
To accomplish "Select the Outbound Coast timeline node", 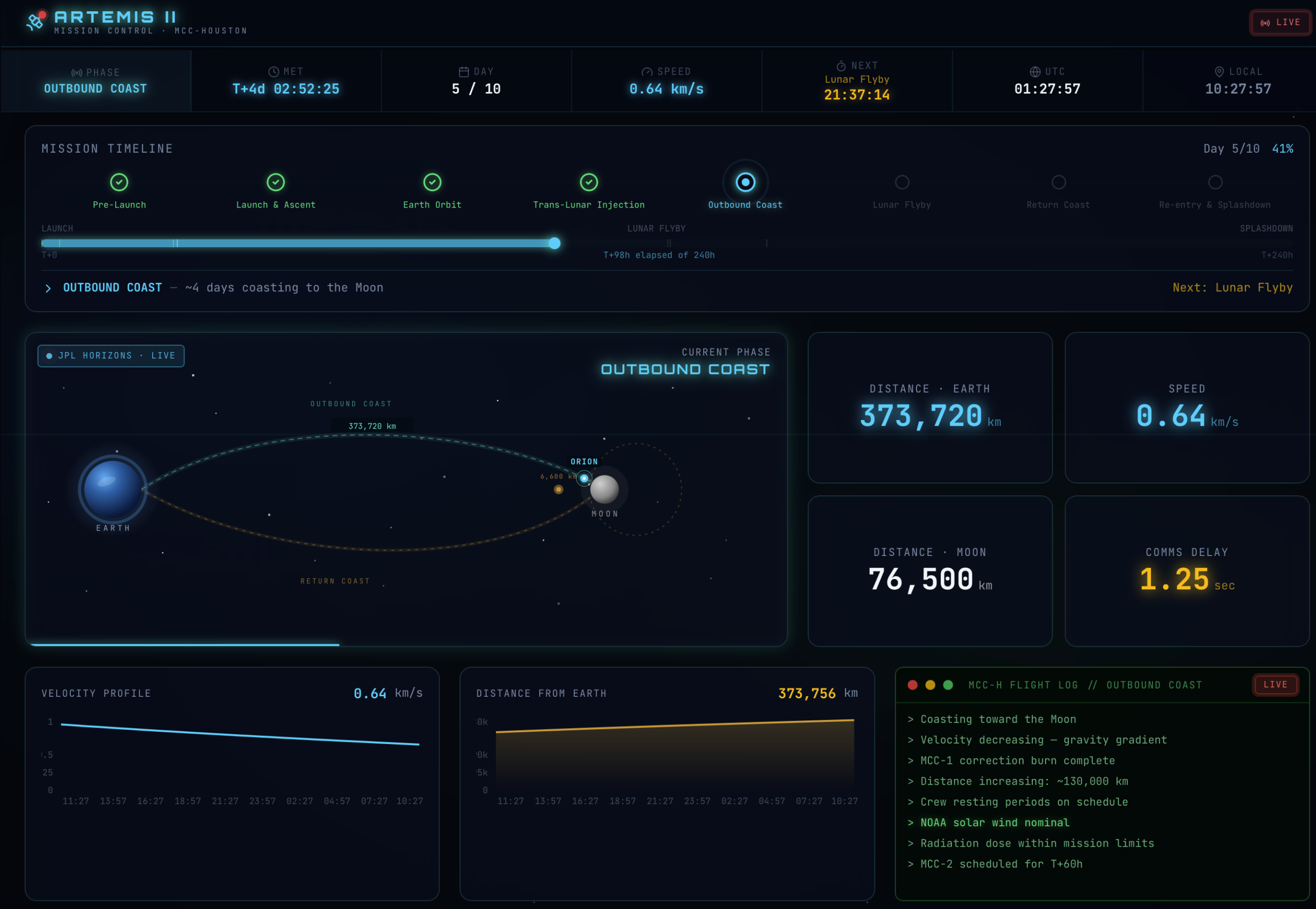I will pyautogui.click(x=745, y=182).
